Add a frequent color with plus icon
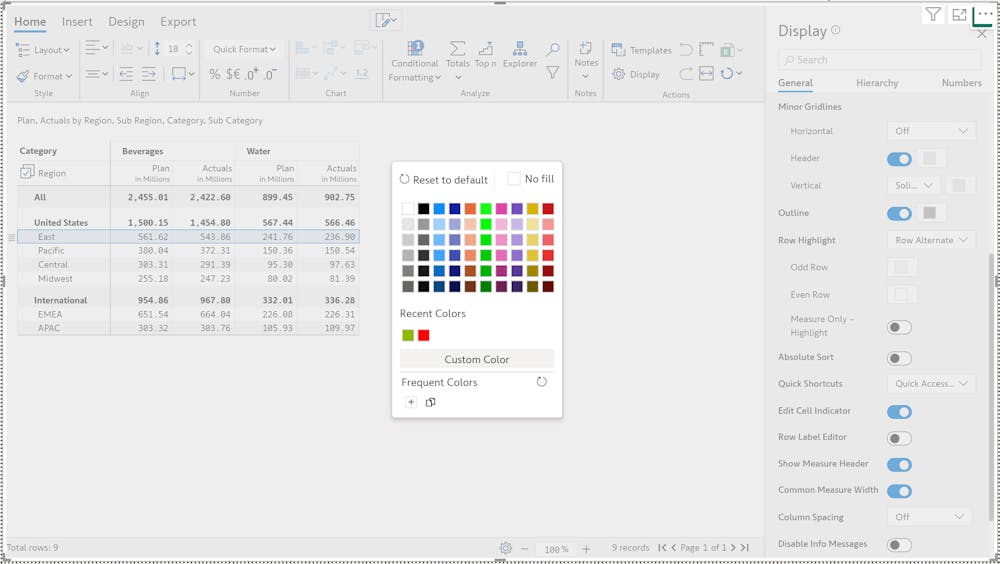Image resolution: width=1000 pixels, height=564 pixels. 411,402
